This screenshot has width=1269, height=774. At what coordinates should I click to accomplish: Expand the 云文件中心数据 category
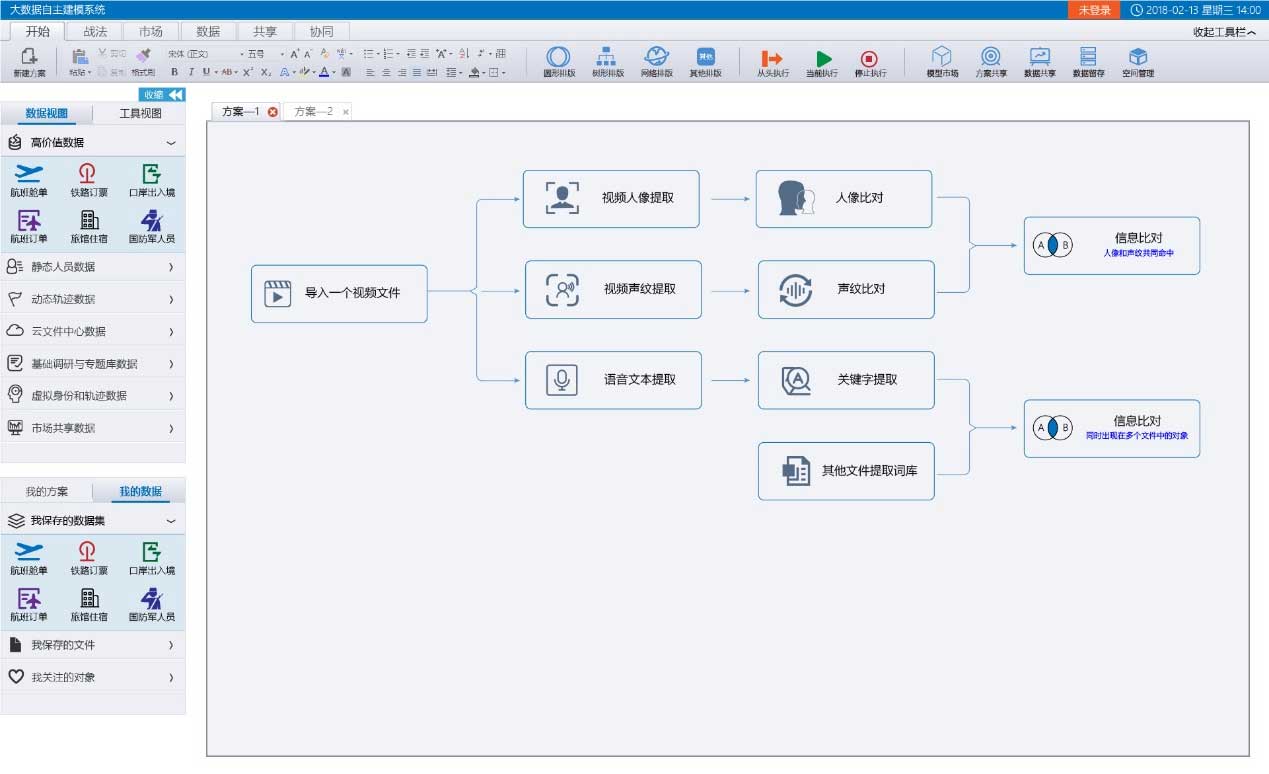pos(92,331)
